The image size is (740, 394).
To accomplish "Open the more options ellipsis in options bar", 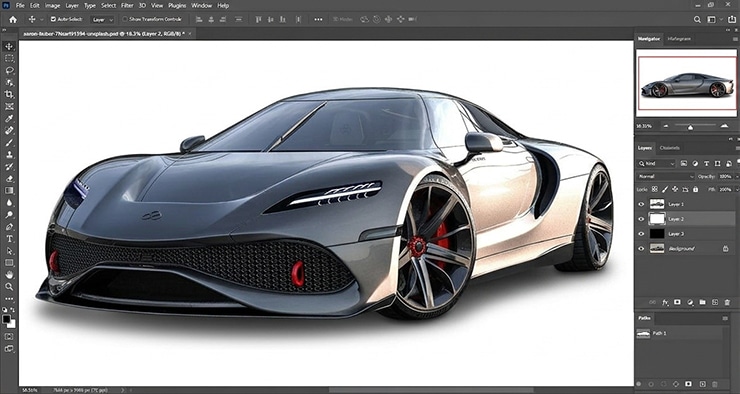I will tap(319, 19).
